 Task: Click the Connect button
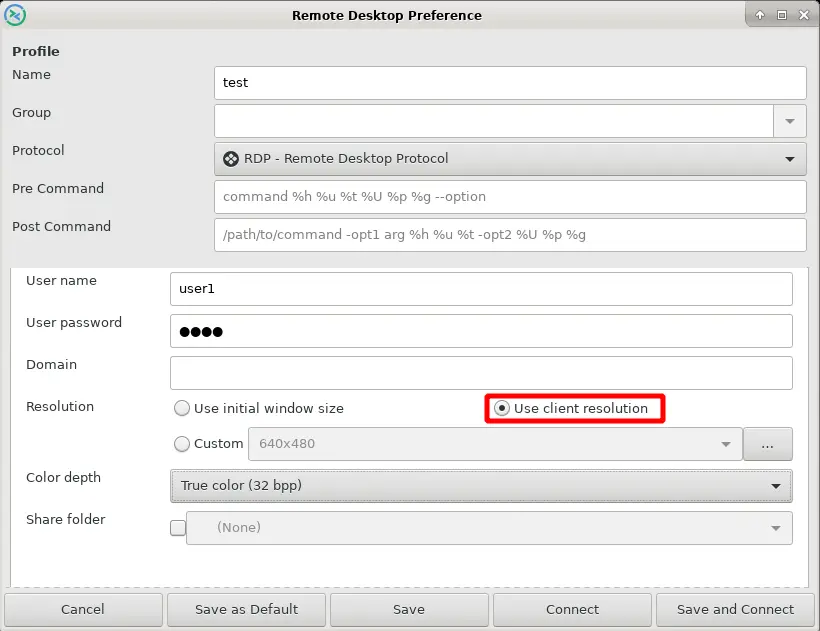coord(572,609)
